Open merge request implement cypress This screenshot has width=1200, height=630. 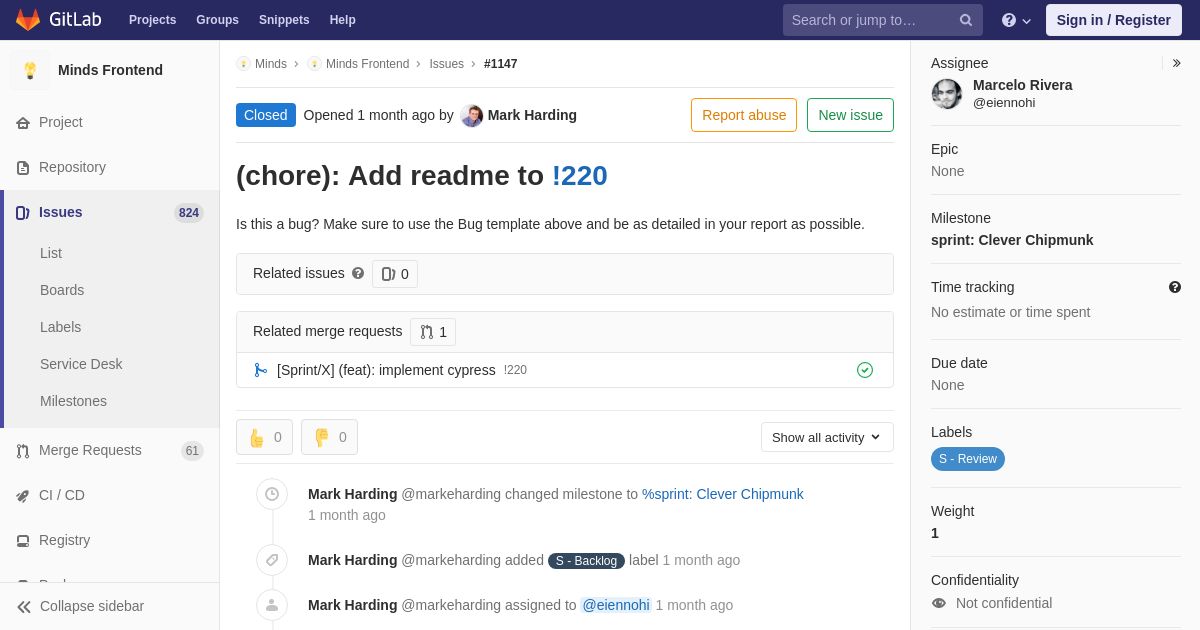click(386, 370)
